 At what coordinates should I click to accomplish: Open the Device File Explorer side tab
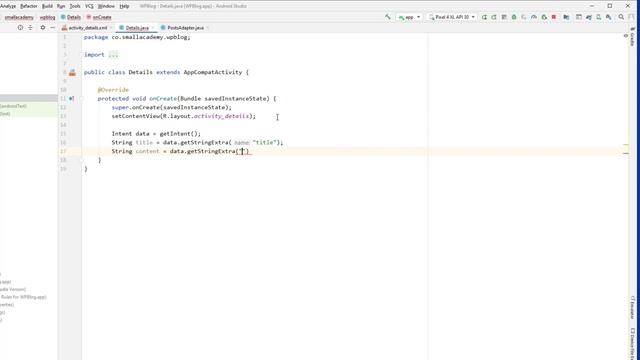tap(632, 344)
